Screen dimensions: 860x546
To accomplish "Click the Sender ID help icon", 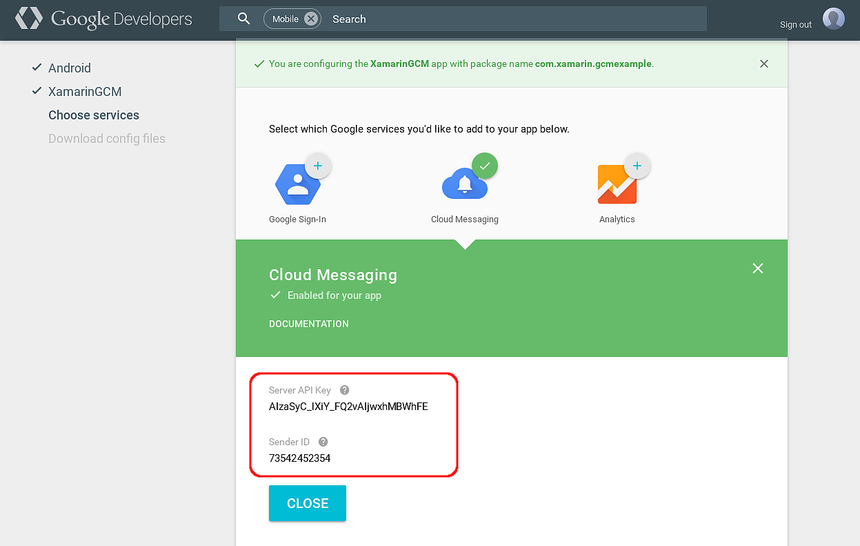I will [323, 442].
